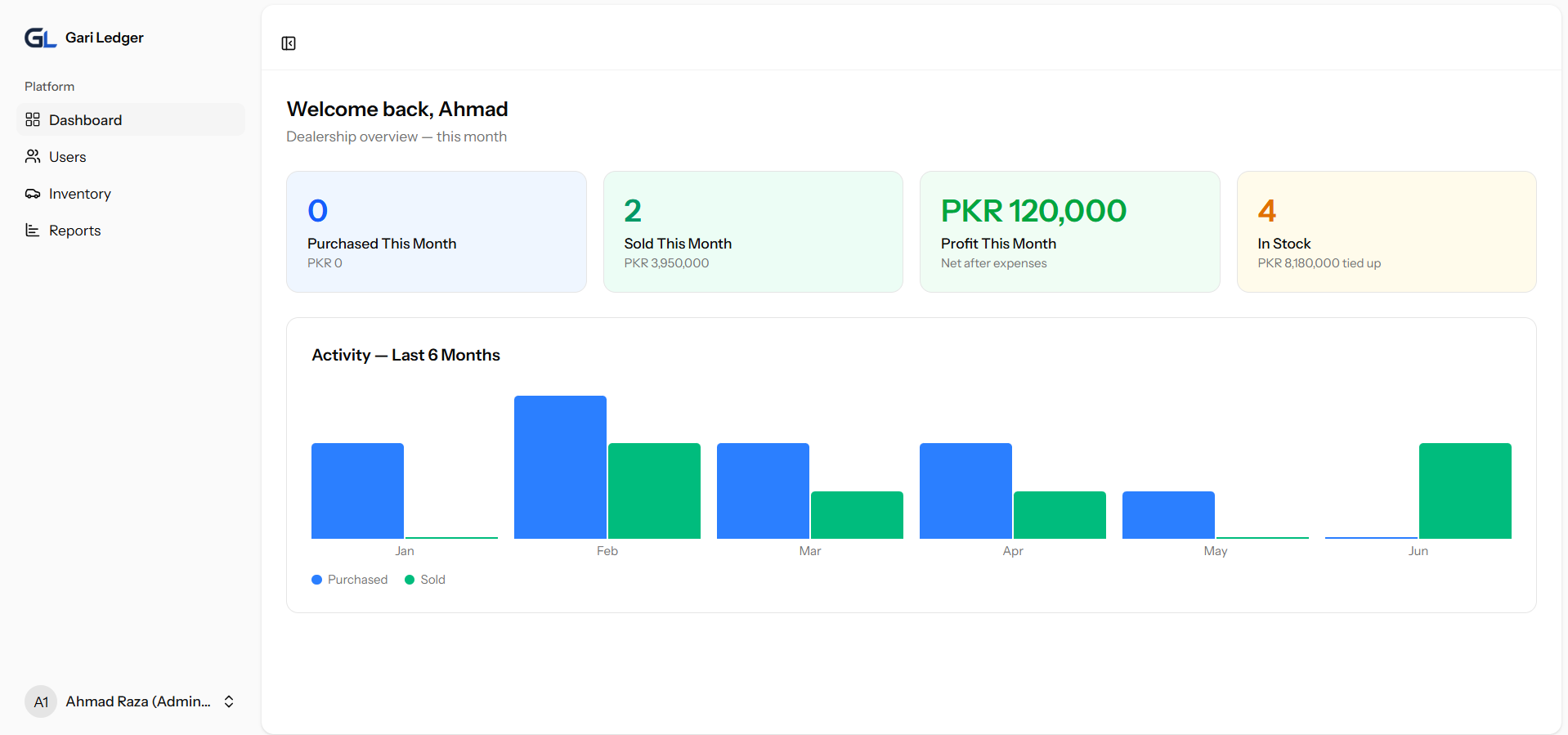The image size is (1568, 735).
Task: Click the Welcome back, Ahmad heading
Action: pos(397,109)
